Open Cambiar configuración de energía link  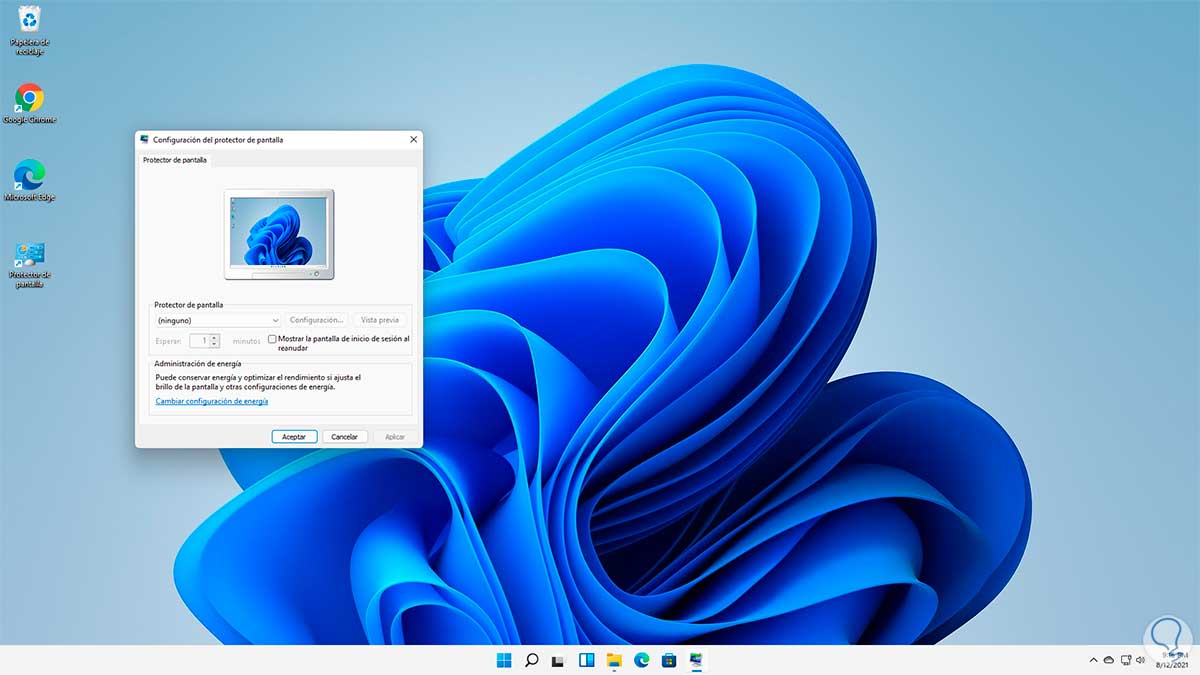pos(212,401)
